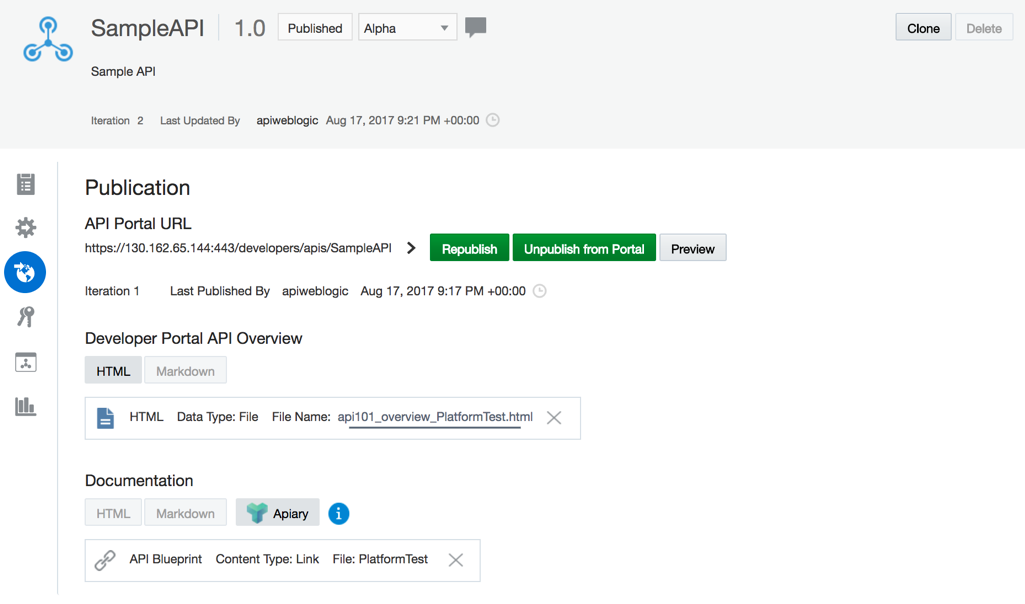This screenshot has width=1025, height=604.
Task: Select the Publication globe sidebar icon
Action: pos(25,272)
